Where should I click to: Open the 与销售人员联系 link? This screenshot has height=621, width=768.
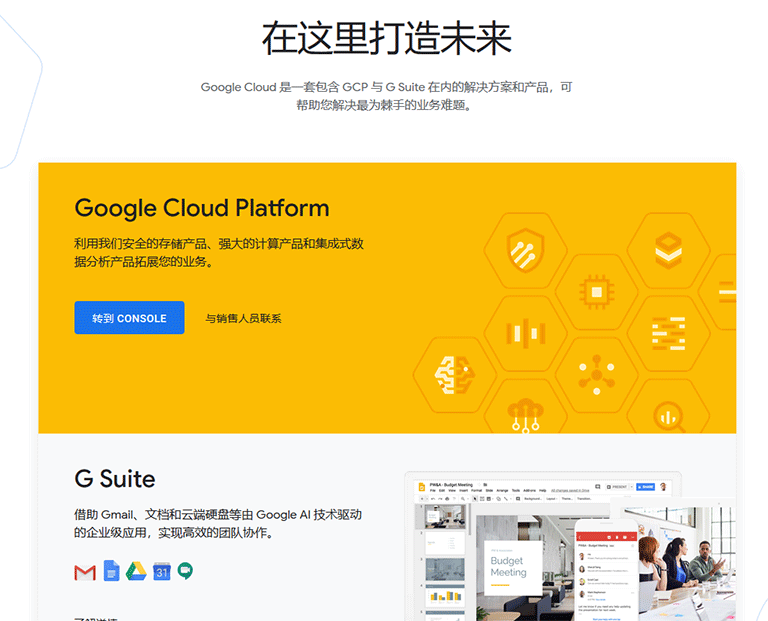click(243, 319)
